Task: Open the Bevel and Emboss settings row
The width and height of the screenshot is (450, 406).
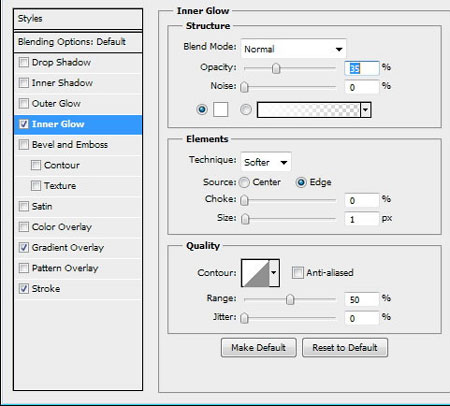Action: click(x=78, y=145)
